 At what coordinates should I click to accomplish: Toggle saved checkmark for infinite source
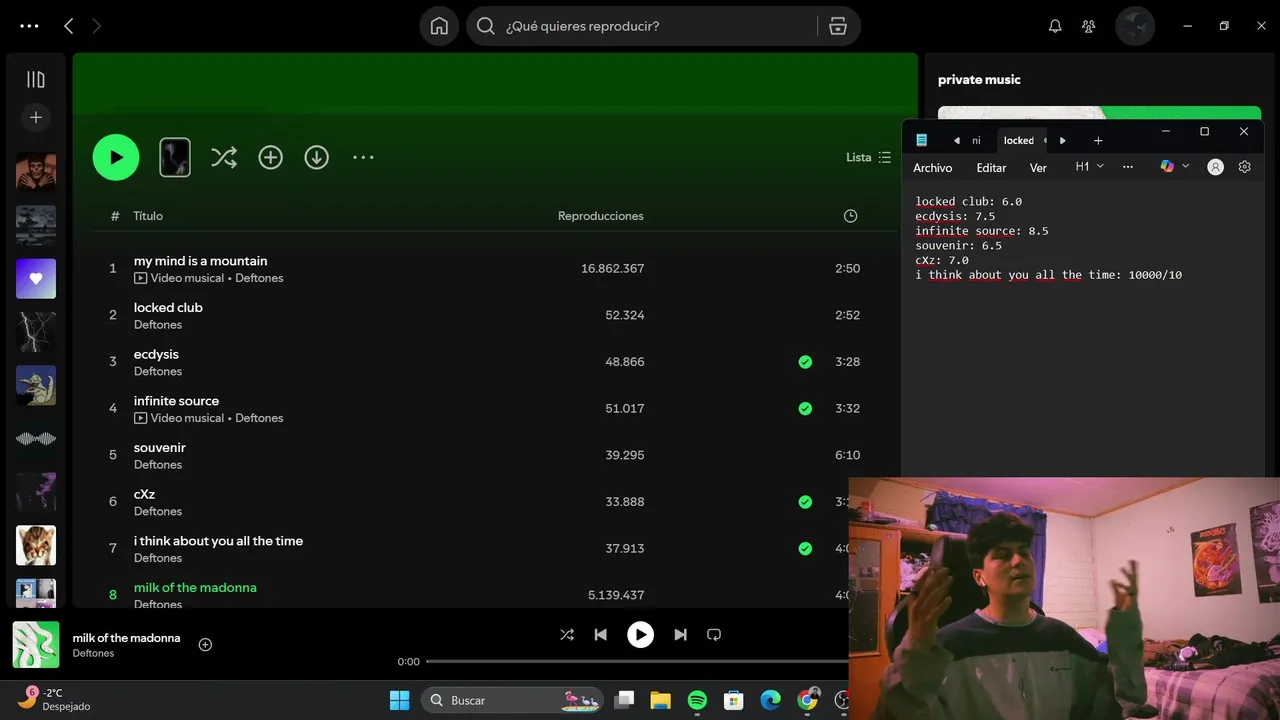[x=805, y=408]
